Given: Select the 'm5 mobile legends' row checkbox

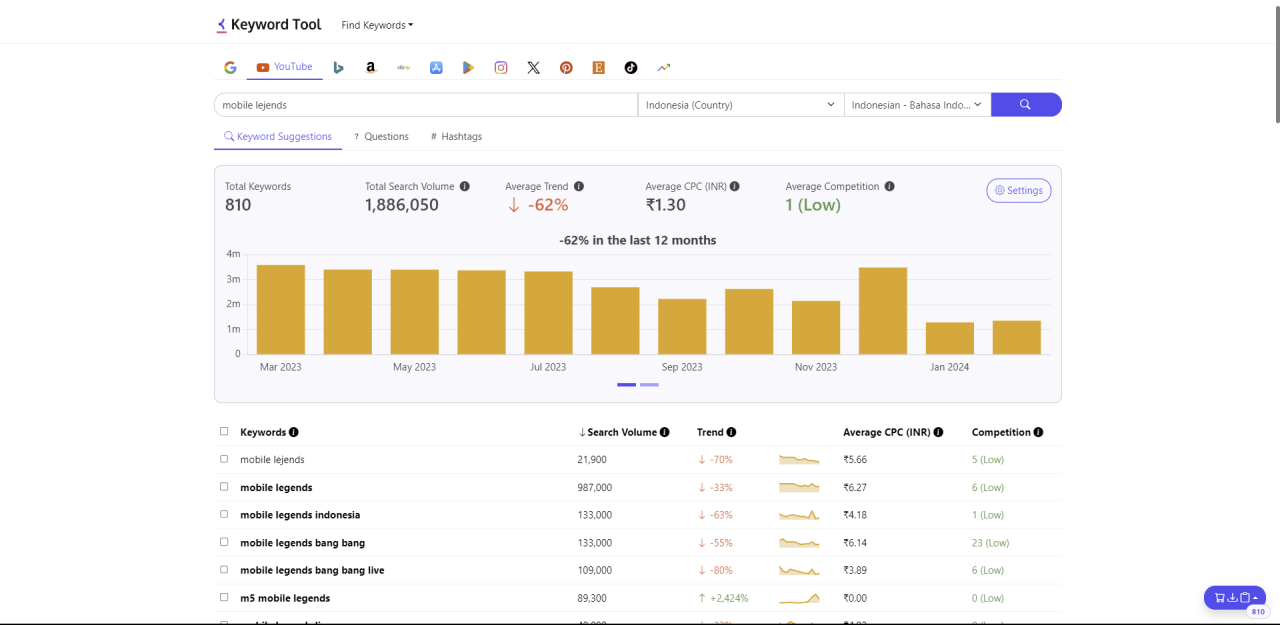Looking at the screenshot, I should (x=224, y=598).
